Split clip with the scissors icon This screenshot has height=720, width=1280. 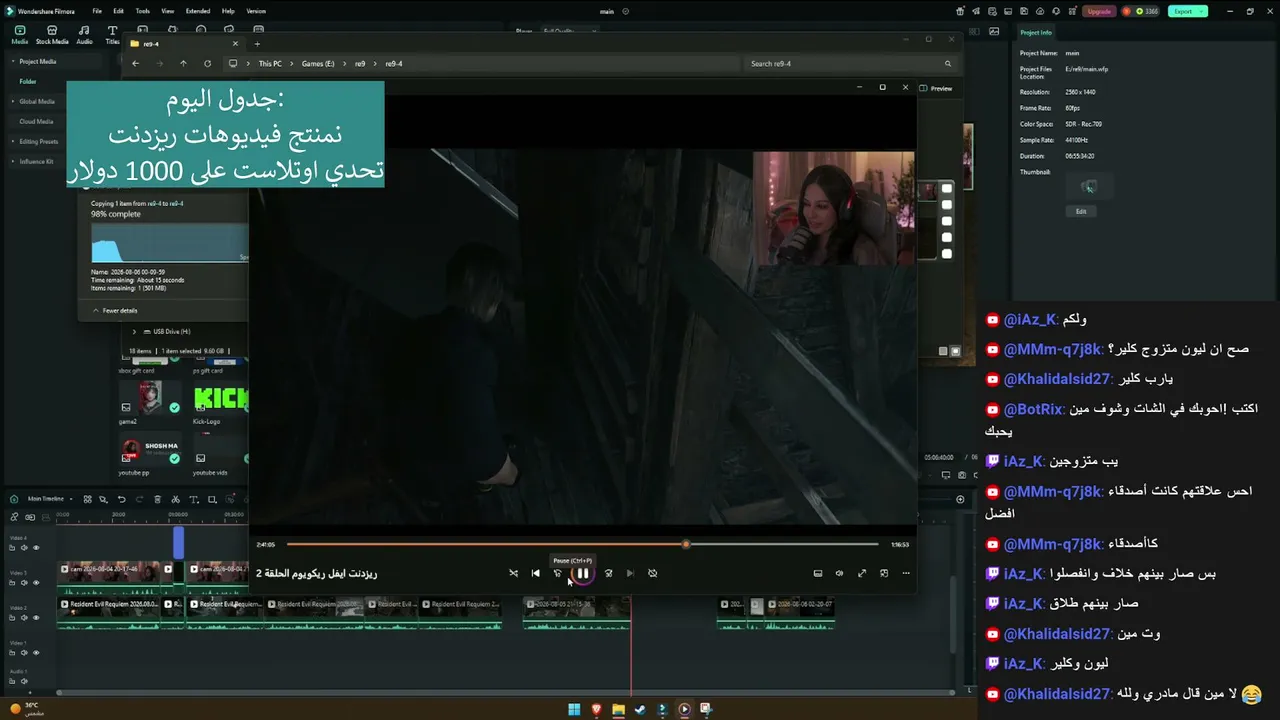coord(175,499)
